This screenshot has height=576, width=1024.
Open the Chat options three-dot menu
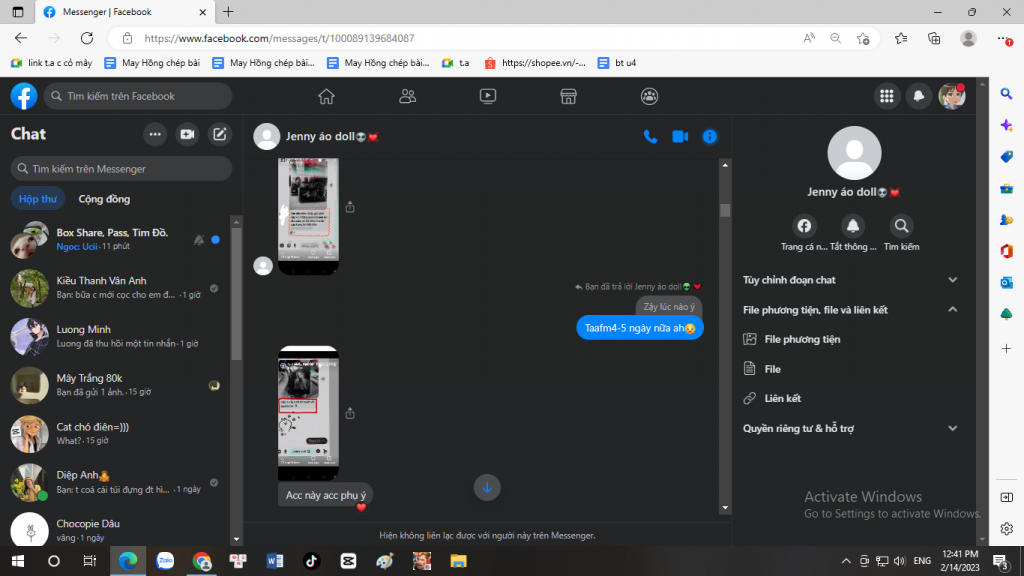tap(155, 134)
